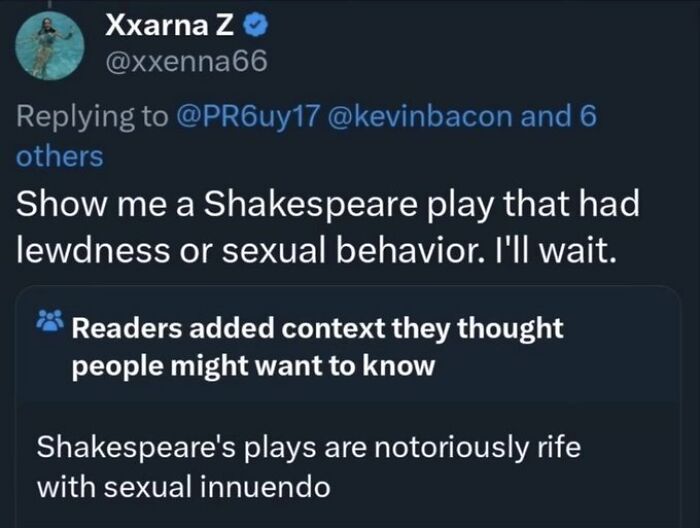The width and height of the screenshot is (700, 528).
Task: Open the Xxarna Z profile picture
Action: (x=44, y=46)
